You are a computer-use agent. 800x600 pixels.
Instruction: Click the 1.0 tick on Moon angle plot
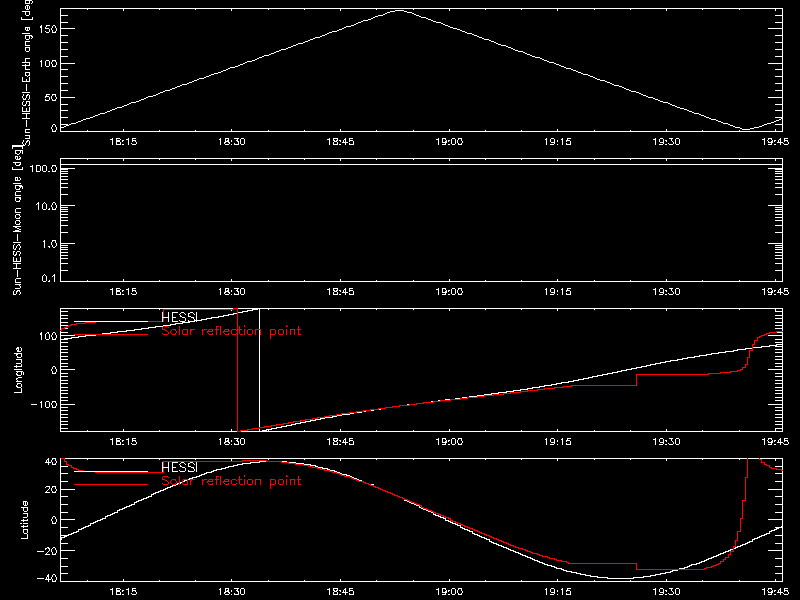tap(49, 244)
